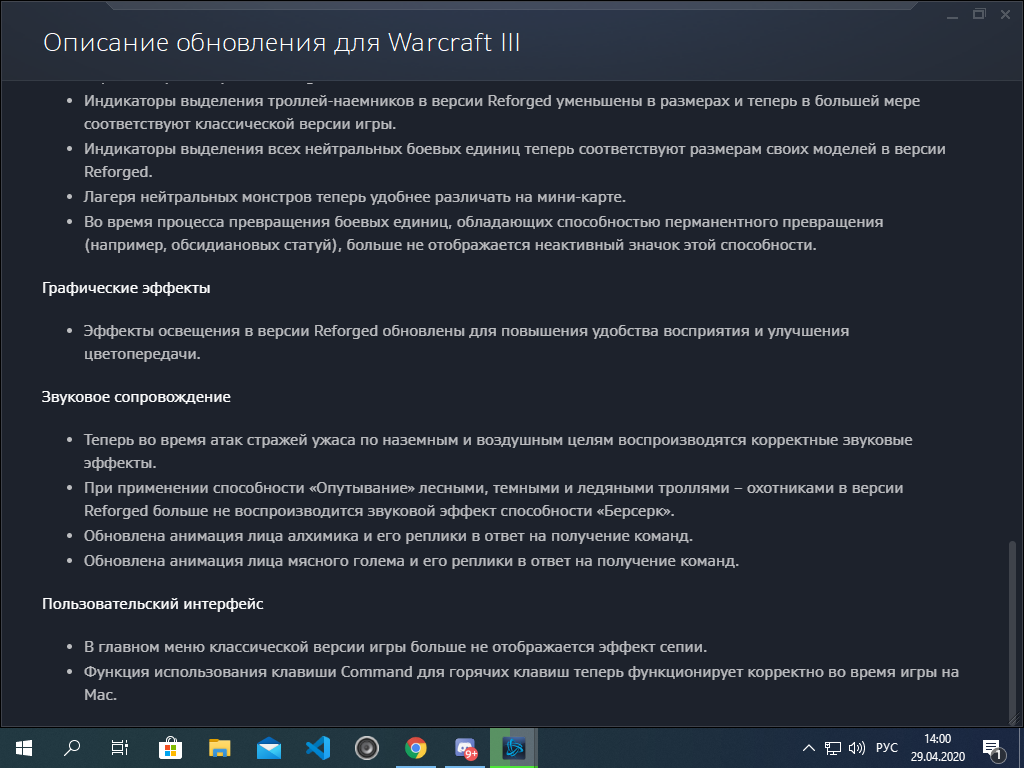The width and height of the screenshot is (1024, 768).
Task: Launch Microsoft Store from the taskbar
Action: tap(170, 748)
